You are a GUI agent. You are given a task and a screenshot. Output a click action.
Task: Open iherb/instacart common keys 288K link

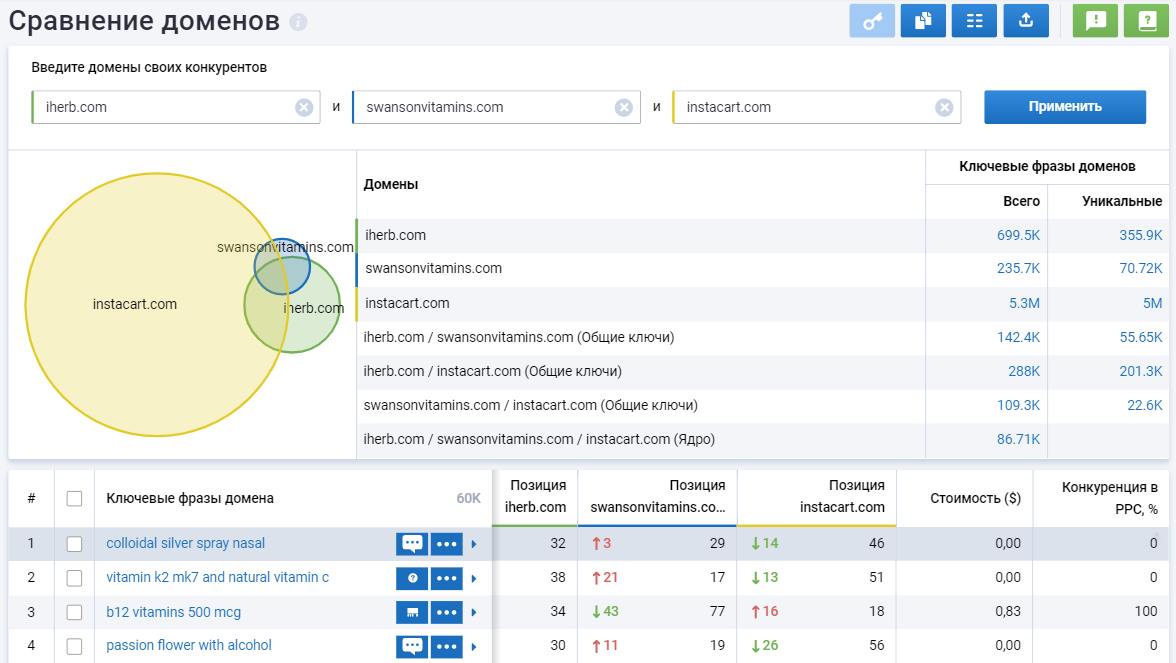[1024, 371]
